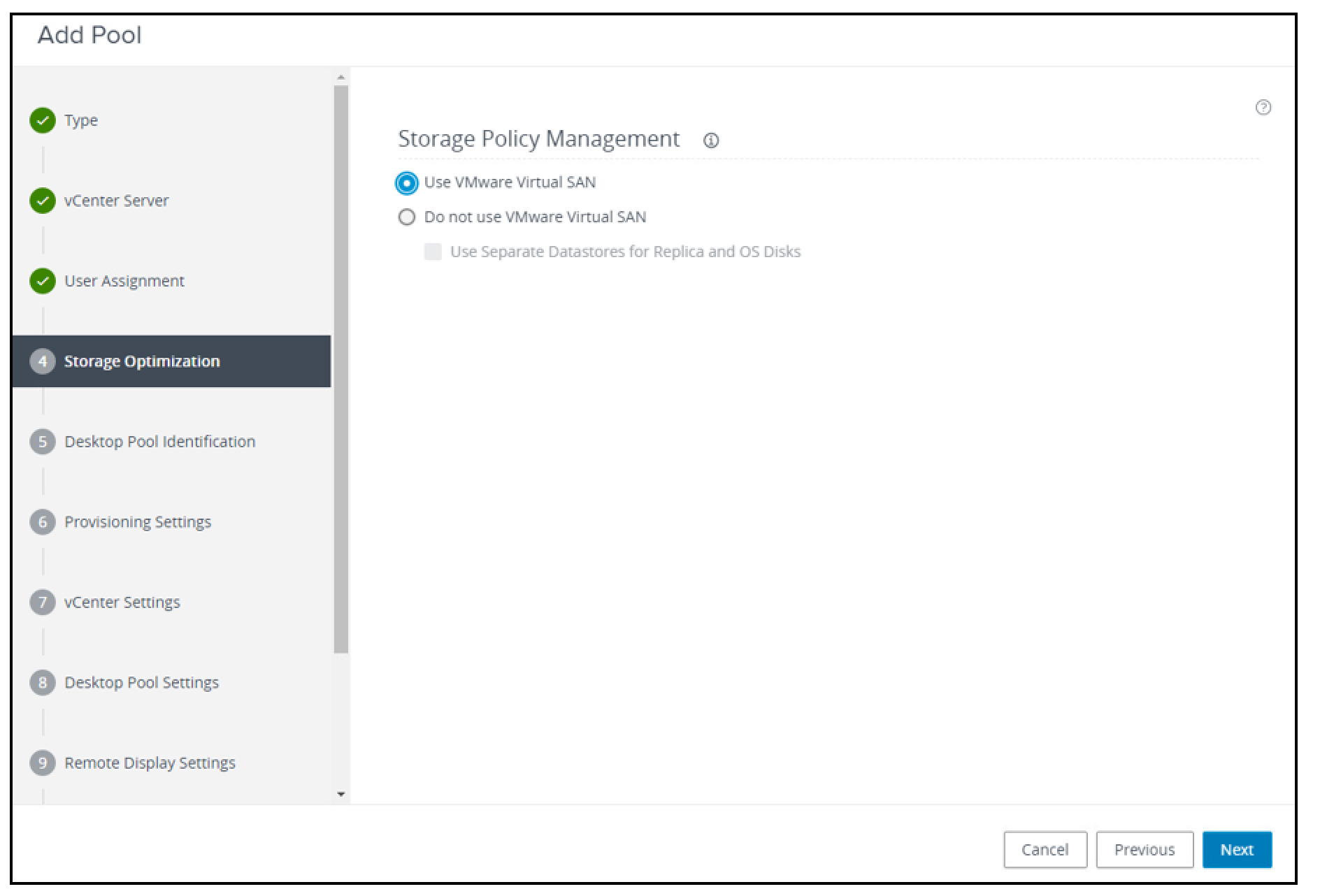Select the Desktop Pool Settings step
Image resolution: width=1320 pixels, height=896 pixels.
click(x=141, y=682)
